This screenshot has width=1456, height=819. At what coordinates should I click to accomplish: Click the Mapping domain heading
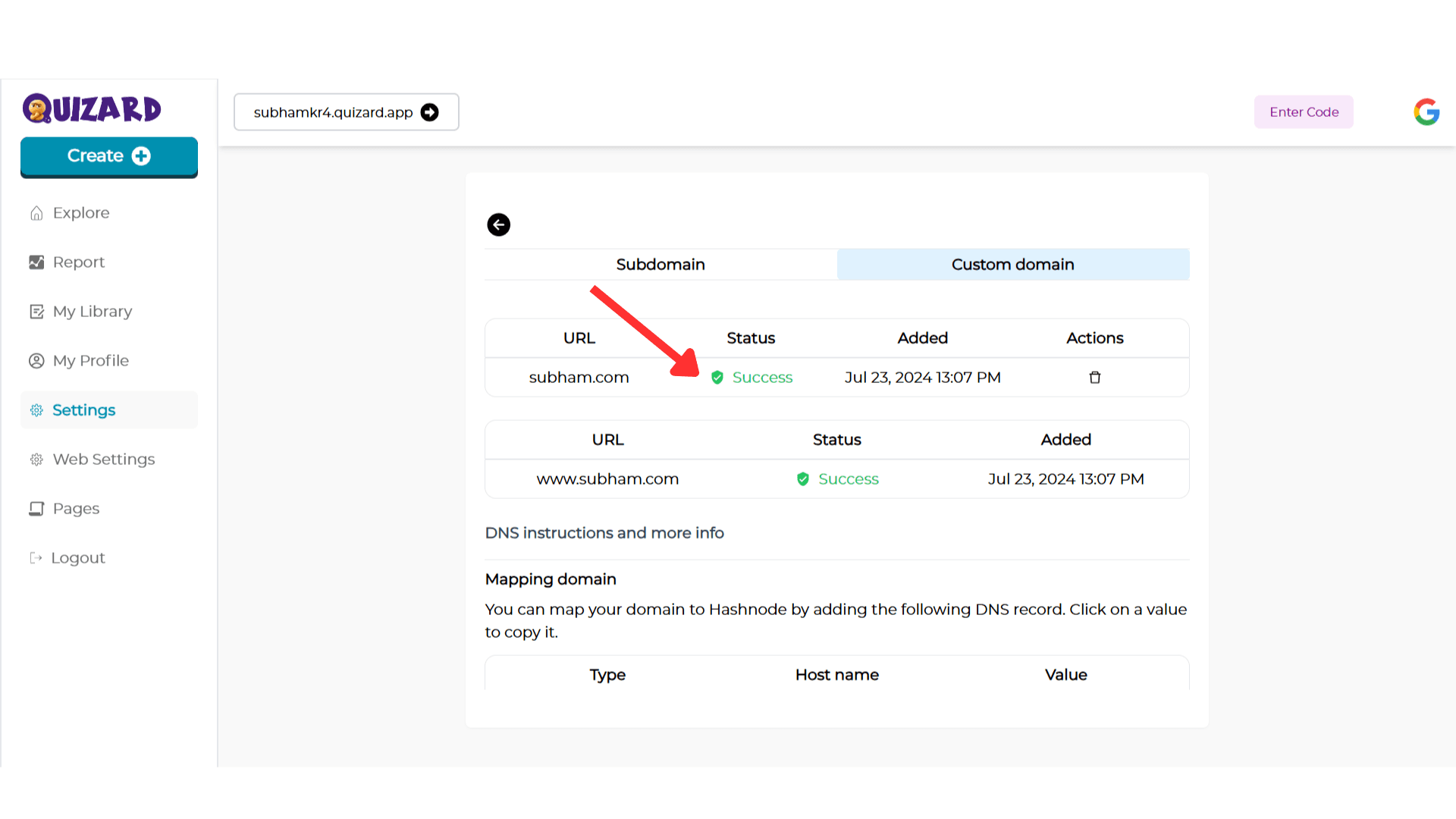click(551, 579)
